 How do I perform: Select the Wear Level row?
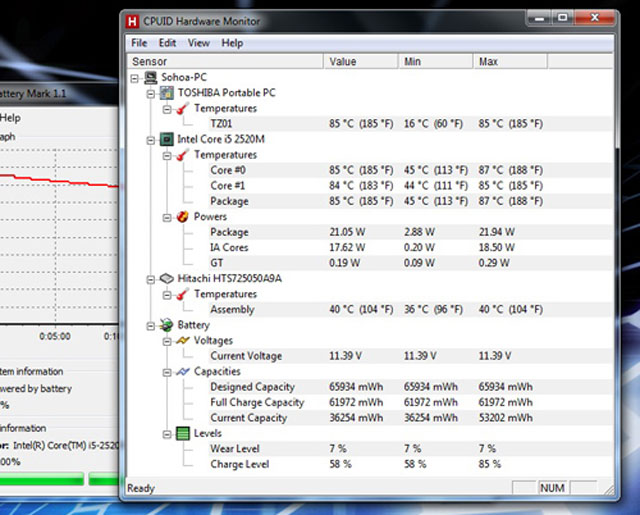[409, 449]
